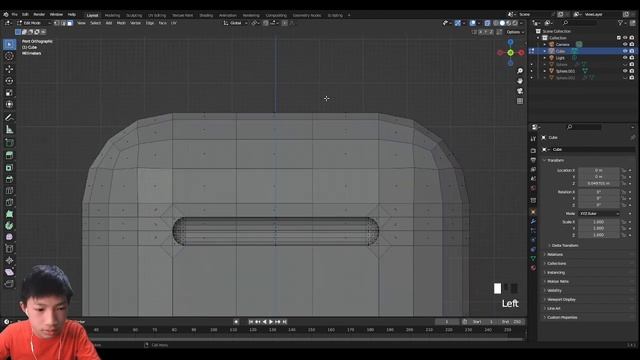
Task: Open the File menu
Action: pos(14,15)
